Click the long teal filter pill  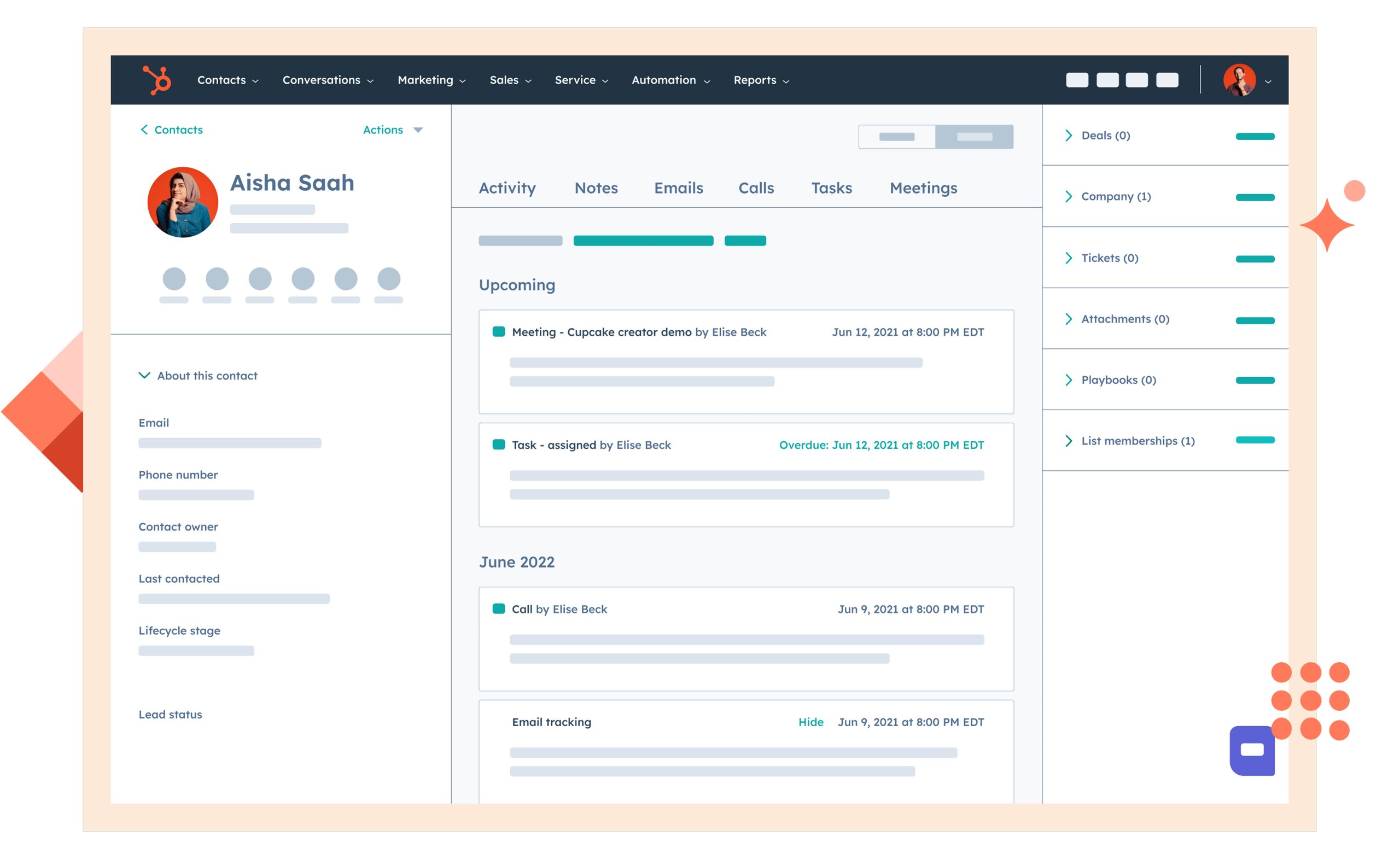643,241
